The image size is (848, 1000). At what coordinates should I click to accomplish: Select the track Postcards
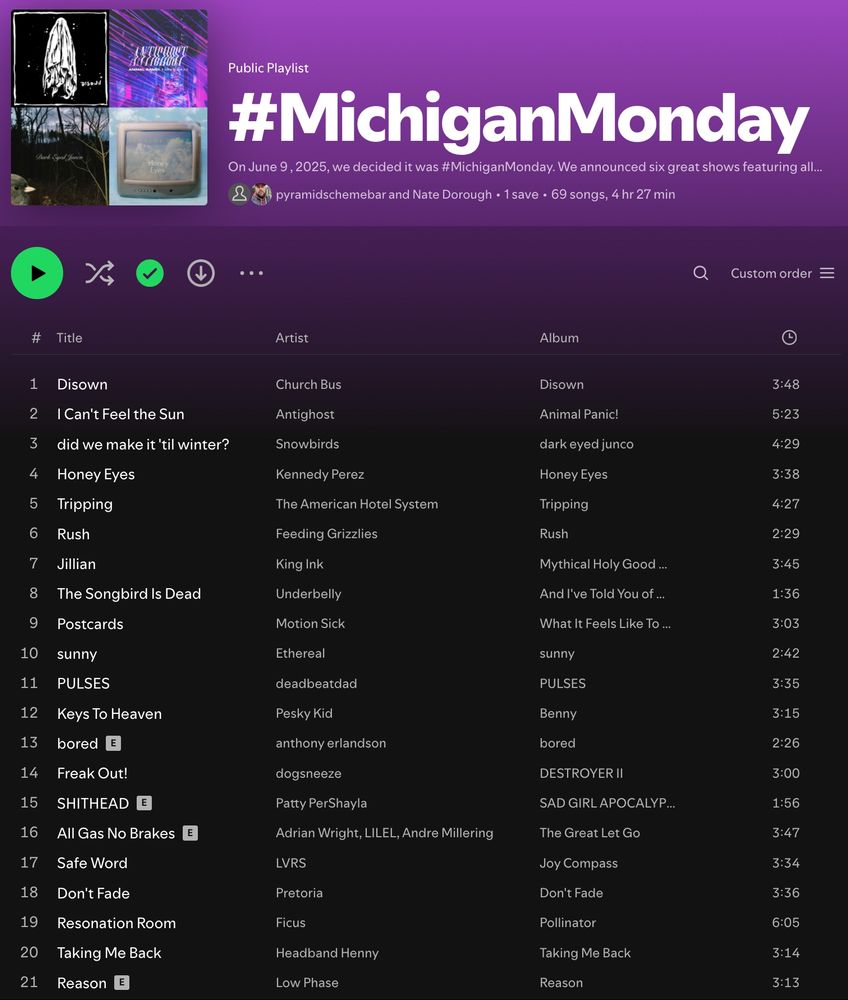pos(90,624)
